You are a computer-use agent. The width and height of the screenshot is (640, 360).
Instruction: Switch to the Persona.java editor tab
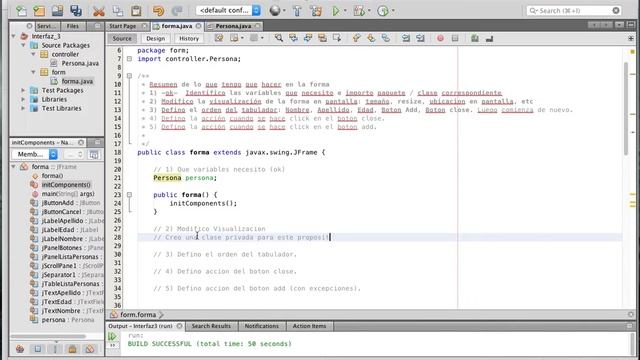pos(233,26)
